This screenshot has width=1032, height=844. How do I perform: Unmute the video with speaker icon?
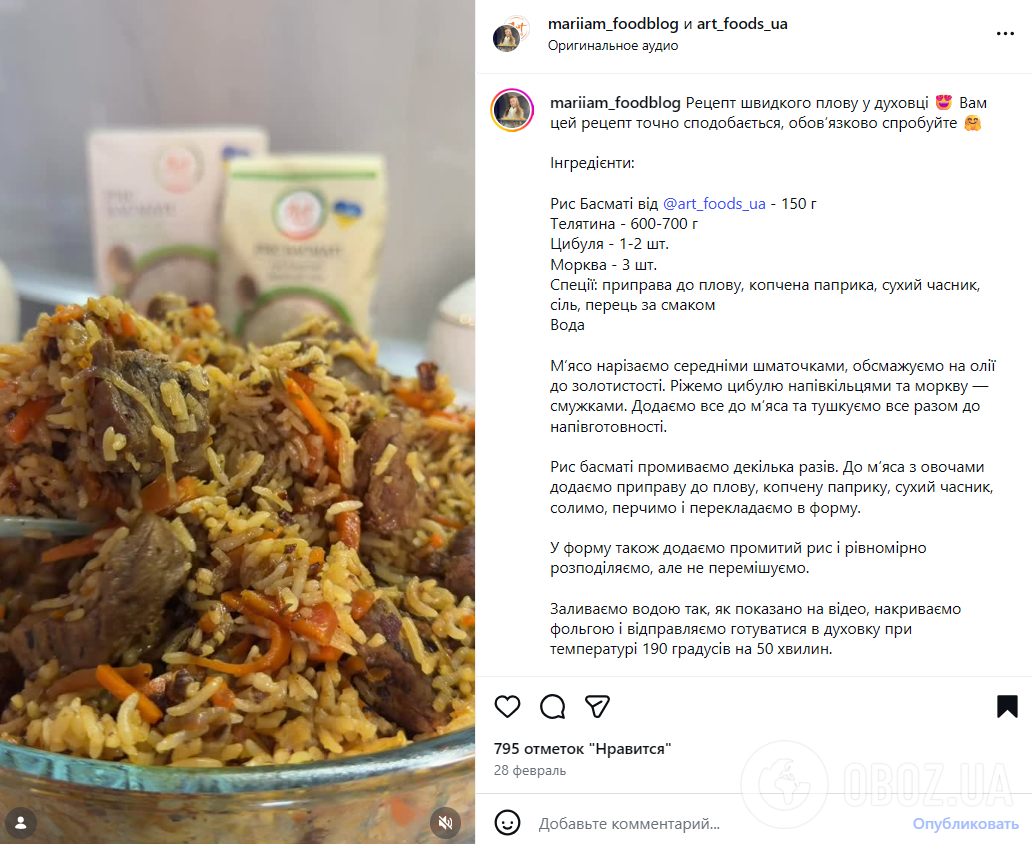click(446, 822)
